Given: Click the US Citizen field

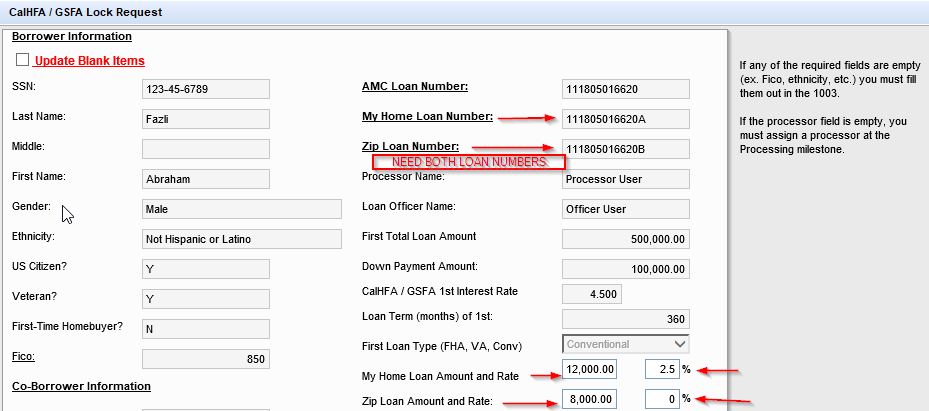Looking at the screenshot, I should click(x=206, y=269).
